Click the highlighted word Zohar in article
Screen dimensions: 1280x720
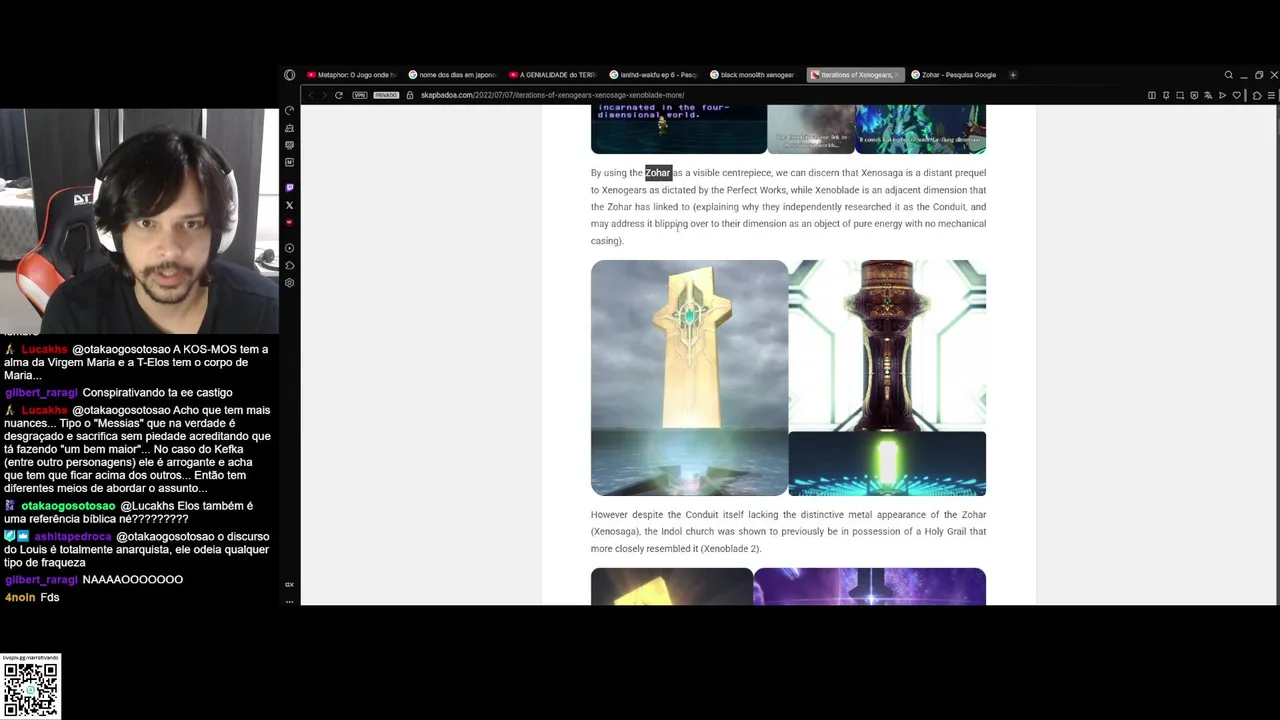pos(658,173)
